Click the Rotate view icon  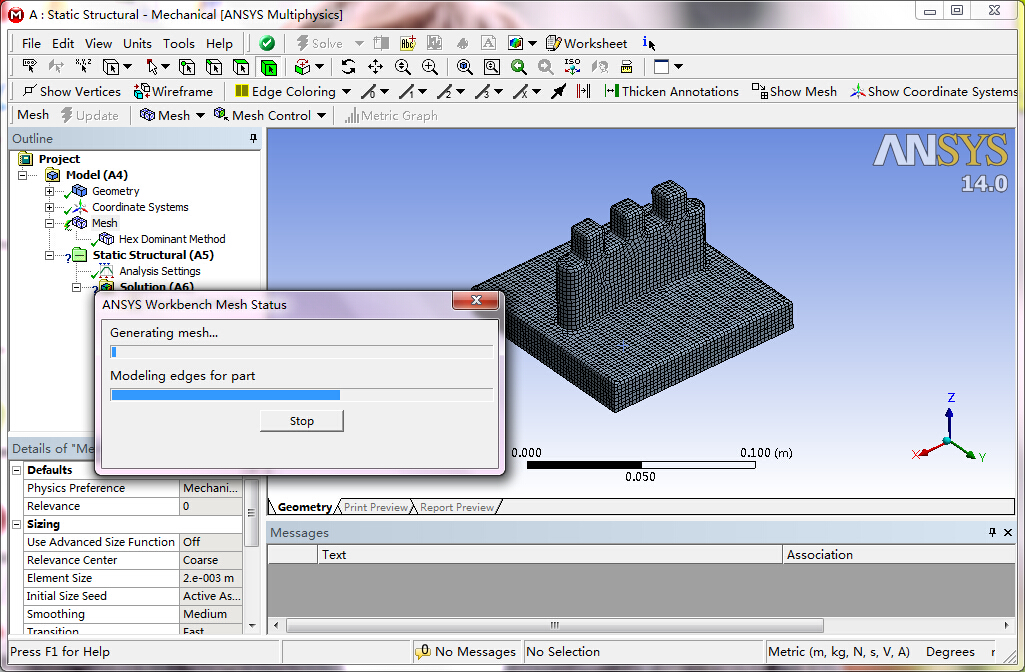(x=349, y=66)
